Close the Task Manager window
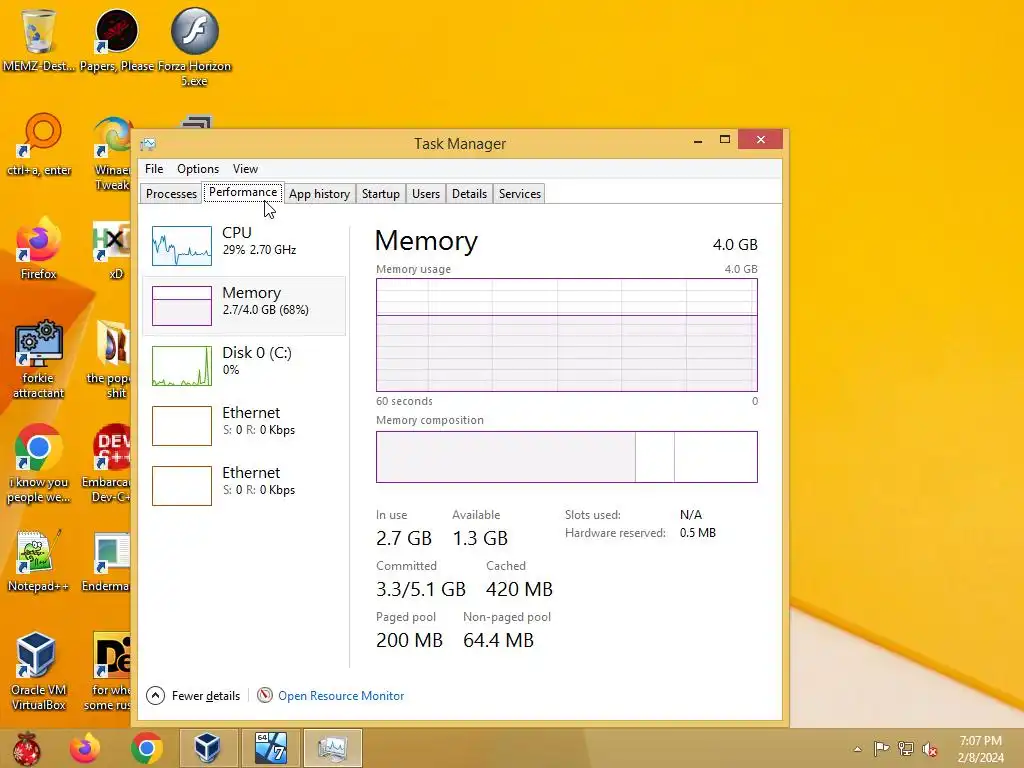The width and height of the screenshot is (1024, 768). tap(761, 140)
